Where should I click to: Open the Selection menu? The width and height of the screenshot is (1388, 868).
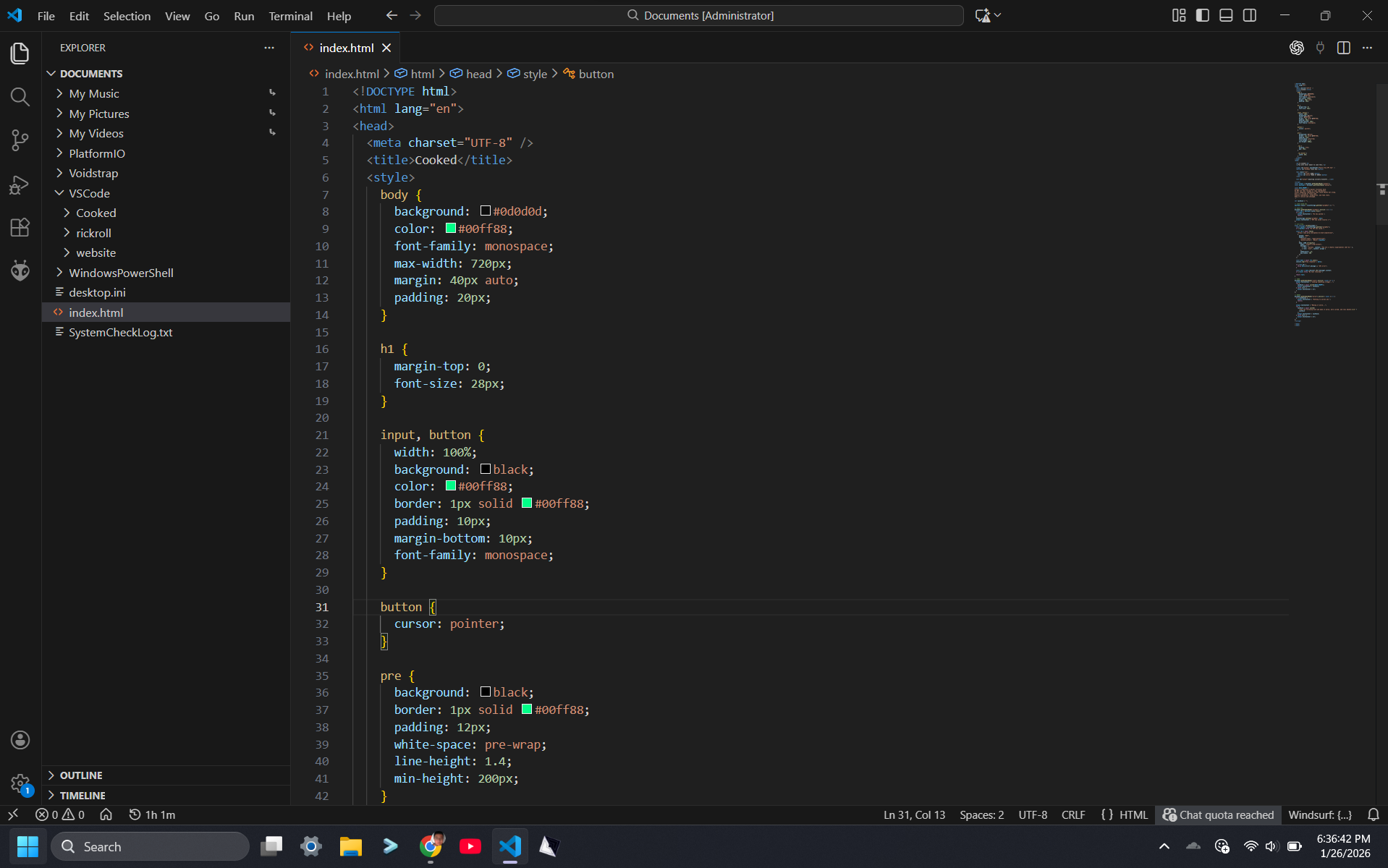pyautogui.click(x=127, y=16)
